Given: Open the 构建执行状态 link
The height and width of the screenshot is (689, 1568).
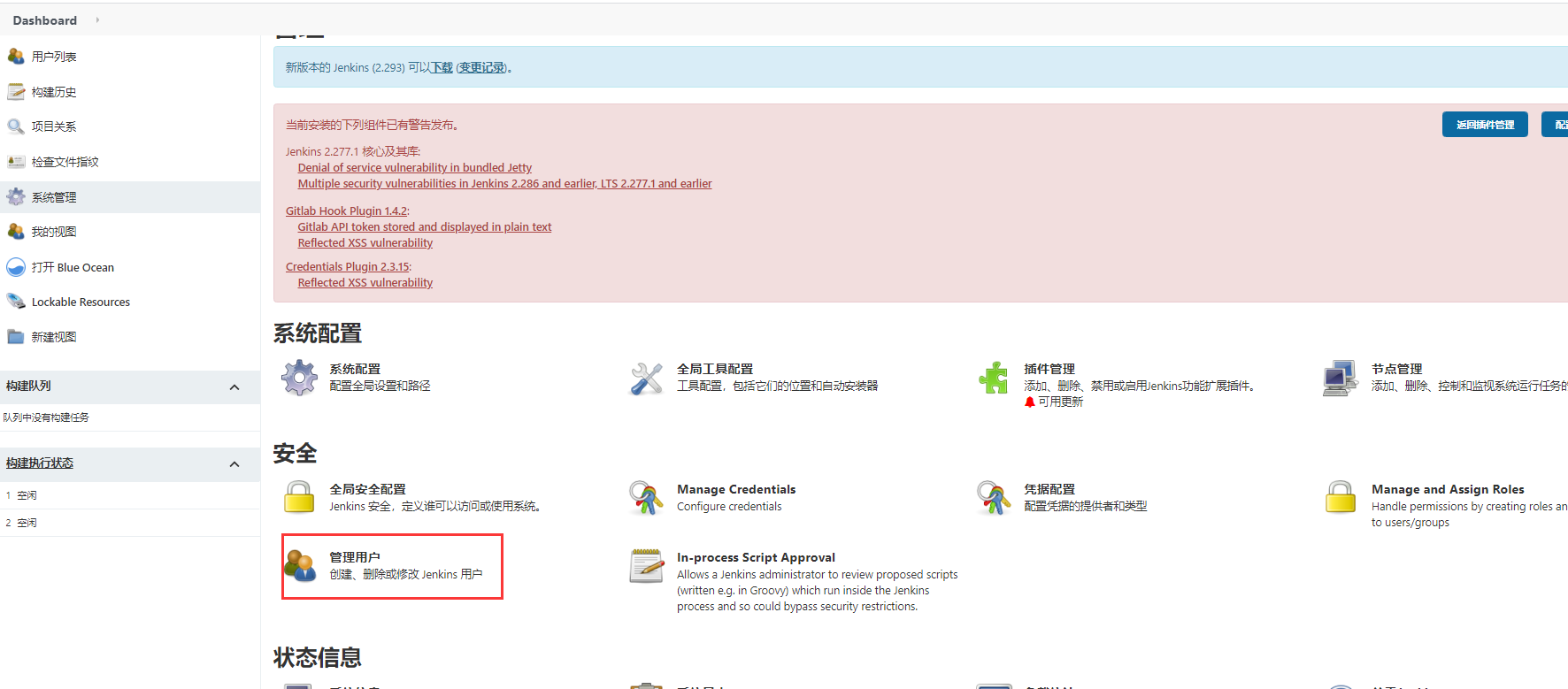Looking at the screenshot, I should pyautogui.click(x=40, y=463).
